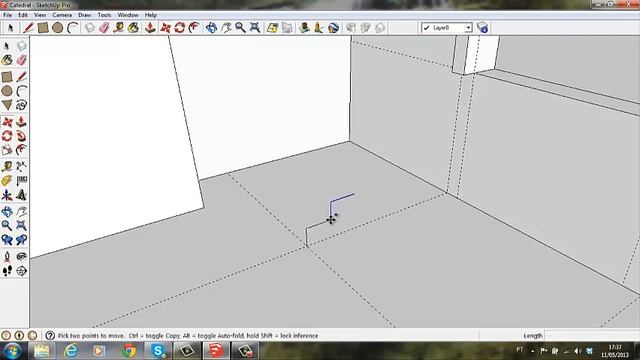Activate the Section Plane tool
Viewport: 640px width, 360px height.
tap(21, 271)
